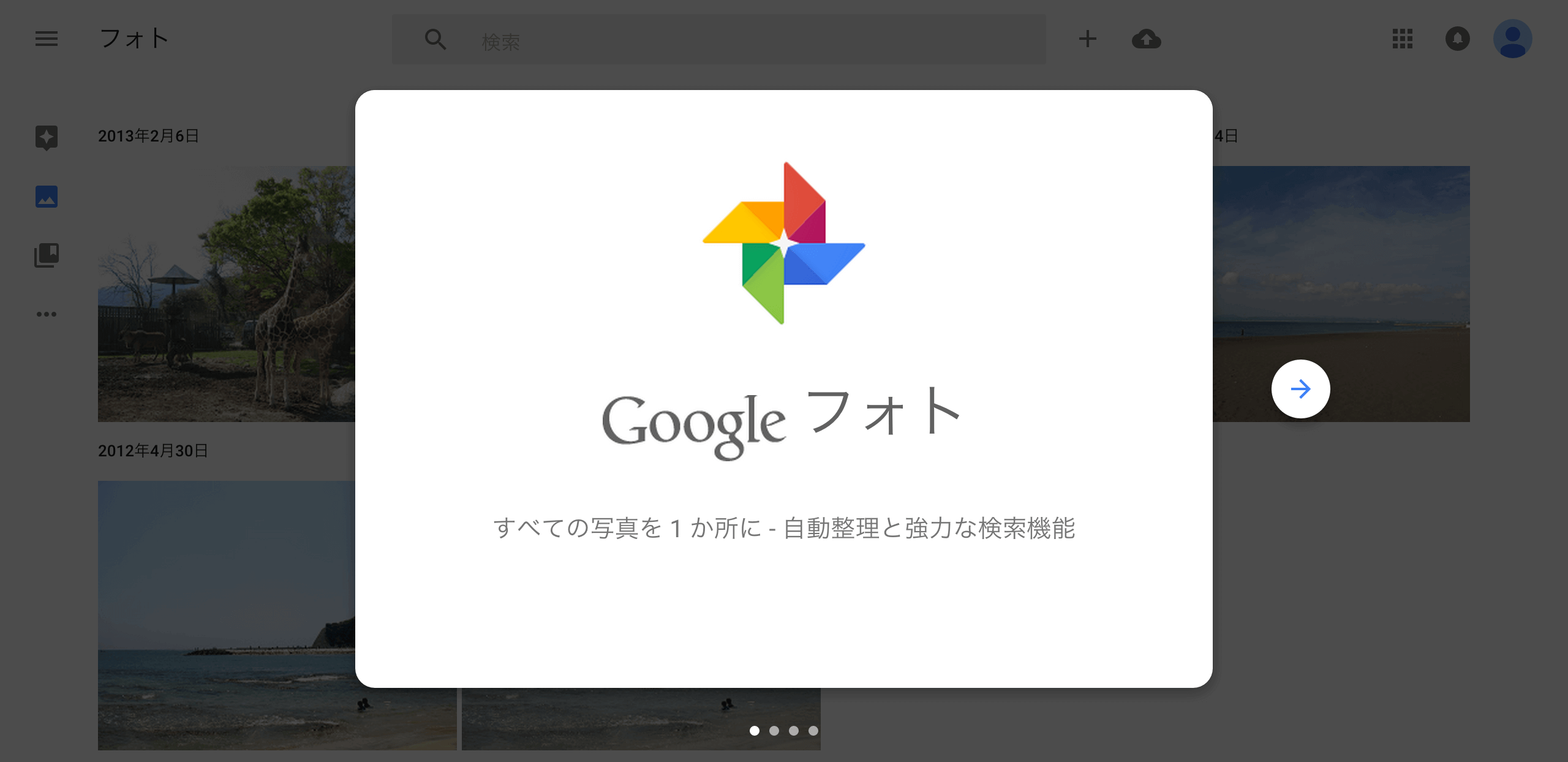Open the more options ellipsis in sidebar
The height and width of the screenshot is (762, 1568).
point(47,314)
